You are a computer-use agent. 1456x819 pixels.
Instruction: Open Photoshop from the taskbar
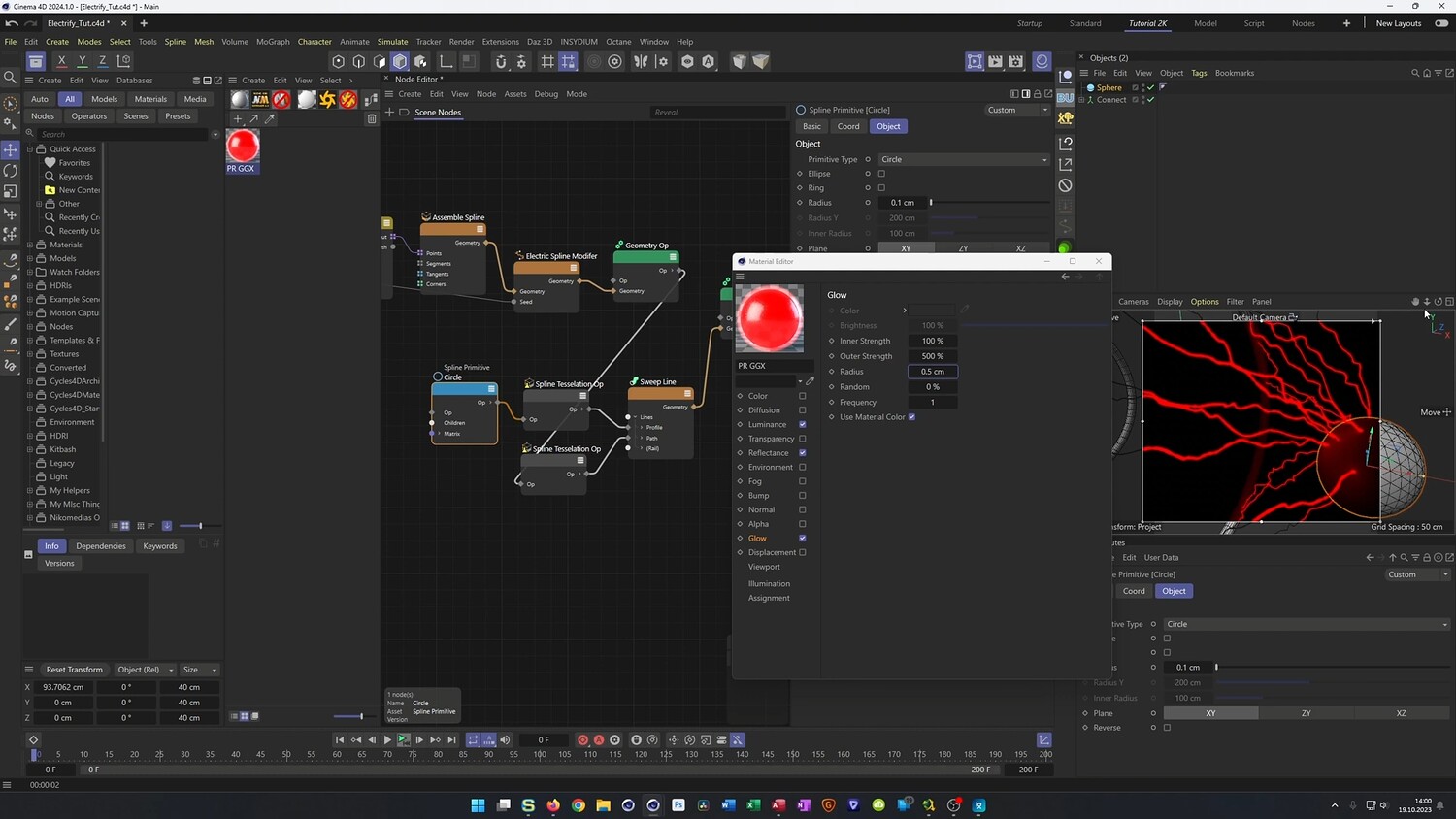pyautogui.click(x=678, y=805)
